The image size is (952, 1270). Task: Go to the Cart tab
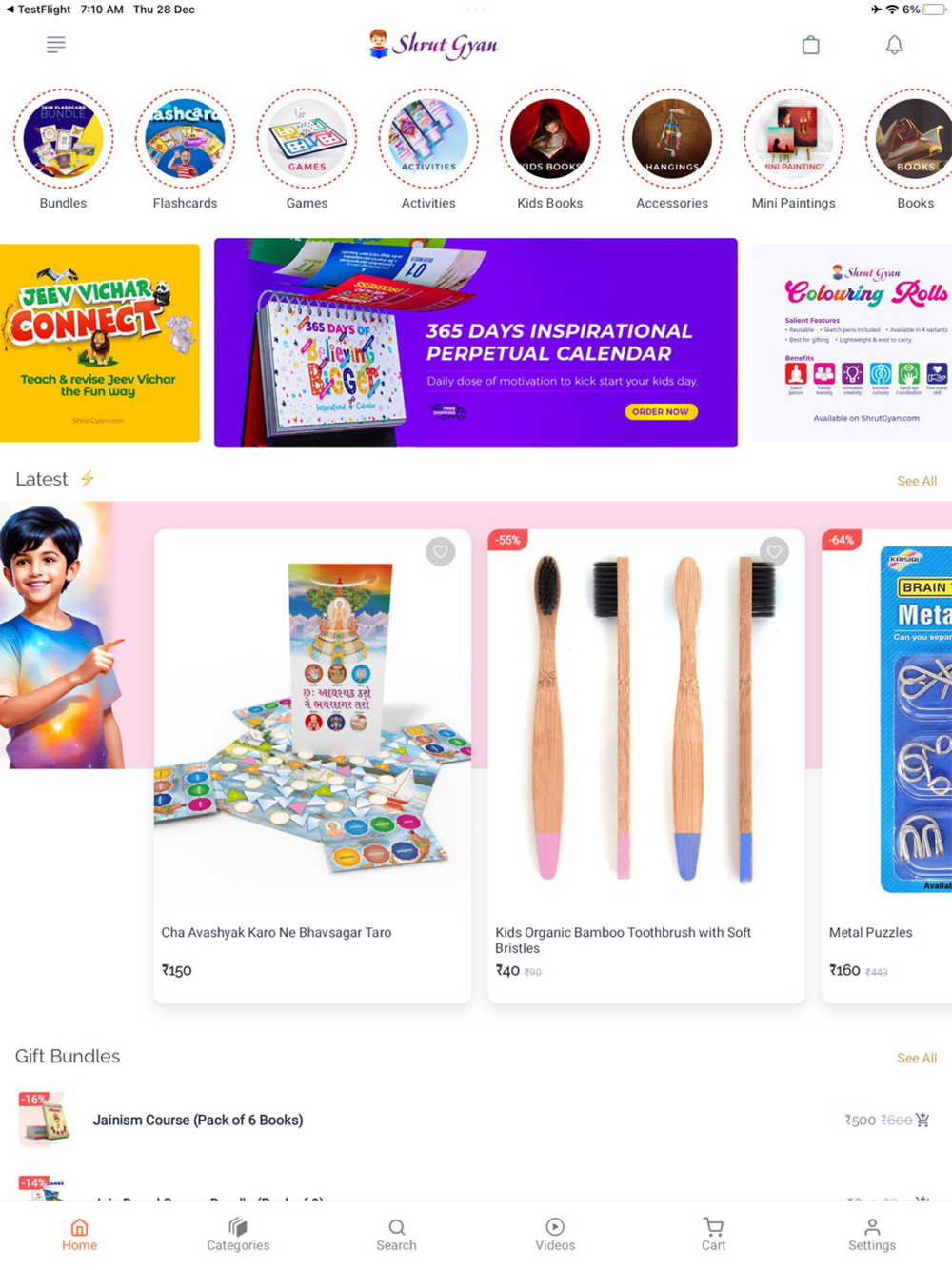click(713, 1235)
